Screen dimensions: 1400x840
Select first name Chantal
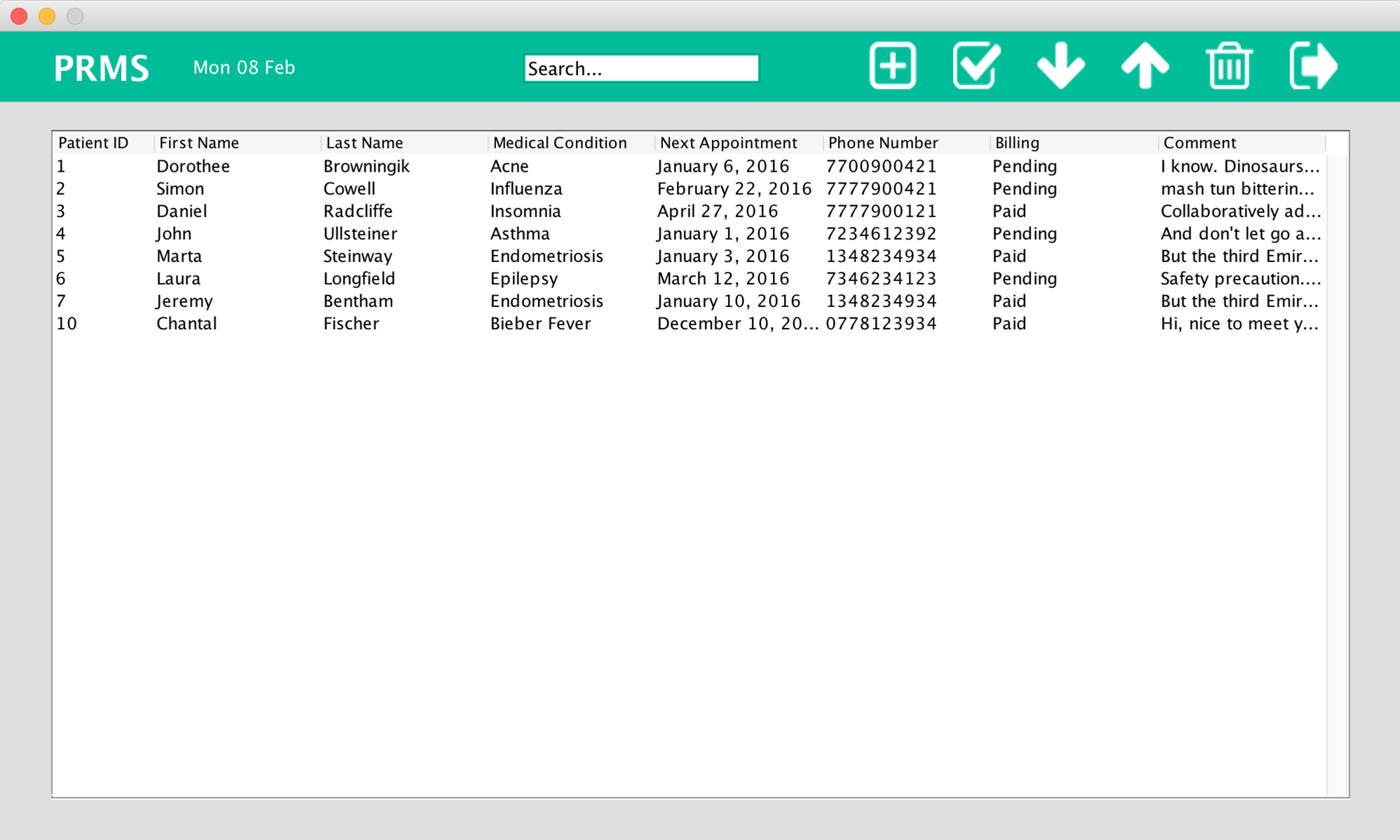coord(186,323)
